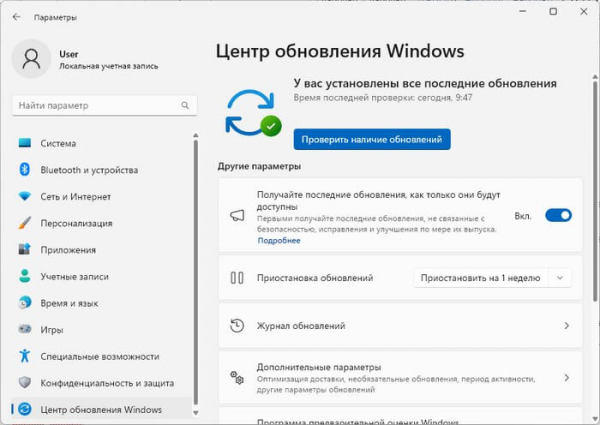Click the Wi-Fi icon for Сеть и Интернет
The height and width of the screenshot is (425, 600).
tap(25, 196)
